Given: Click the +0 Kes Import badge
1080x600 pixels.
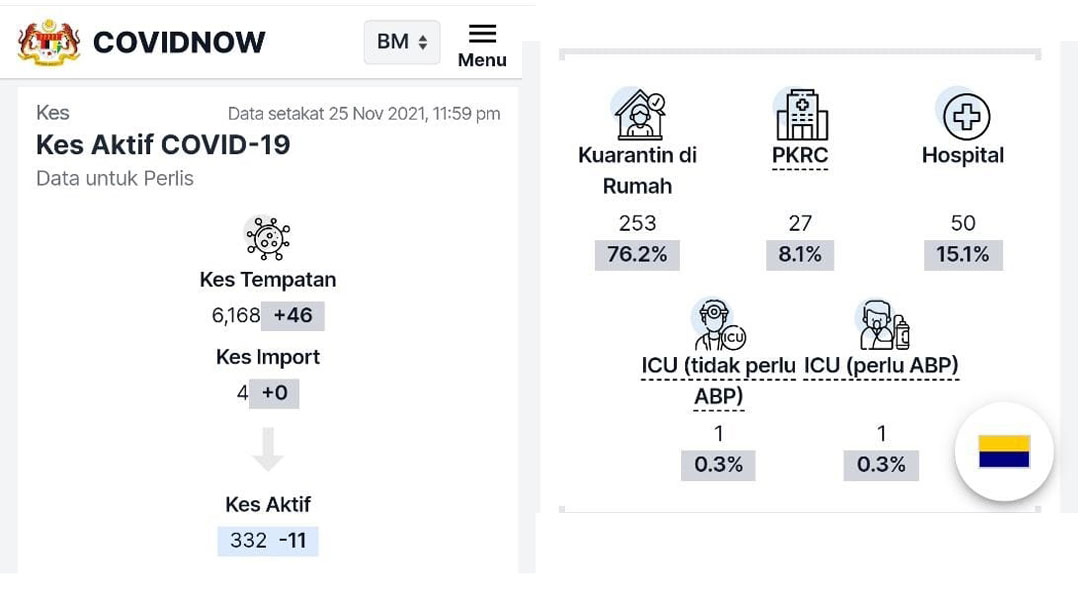Looking at the screenshot, I should [x=274, y=393].
